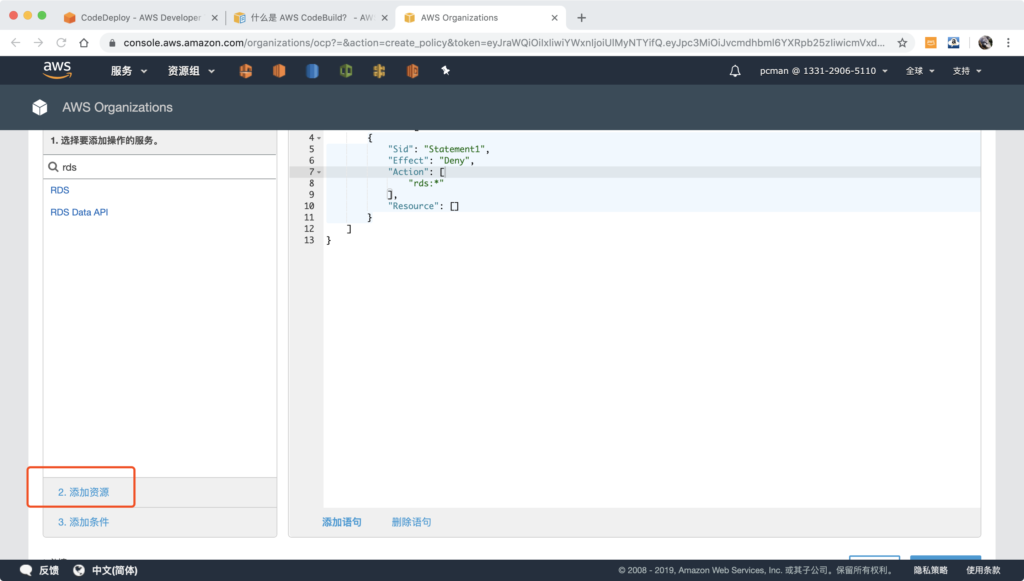Viewport: 1024px width, 581px height.
Task: Open the pcman account dropdown
Action: click(824, 71)
